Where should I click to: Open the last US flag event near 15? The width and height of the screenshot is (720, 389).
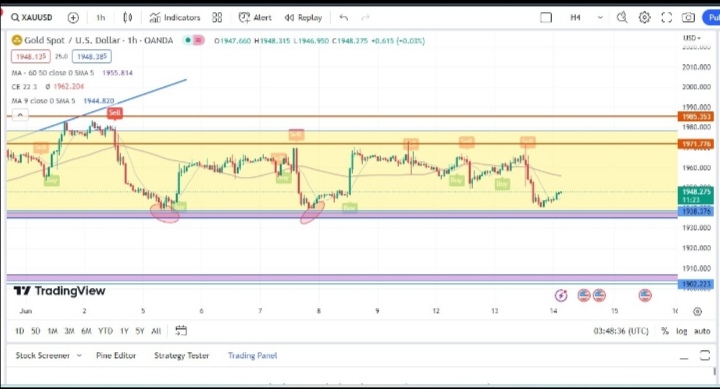click(645, 295)
